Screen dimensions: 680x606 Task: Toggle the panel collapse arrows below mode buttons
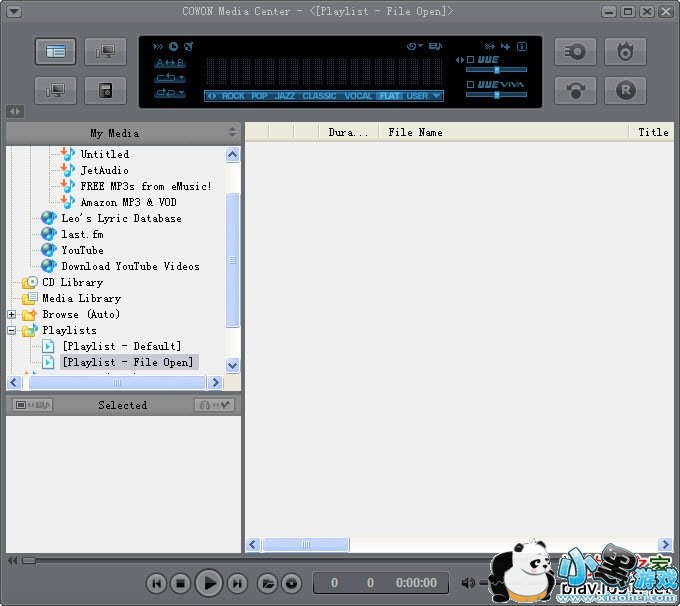coord(15,111)
